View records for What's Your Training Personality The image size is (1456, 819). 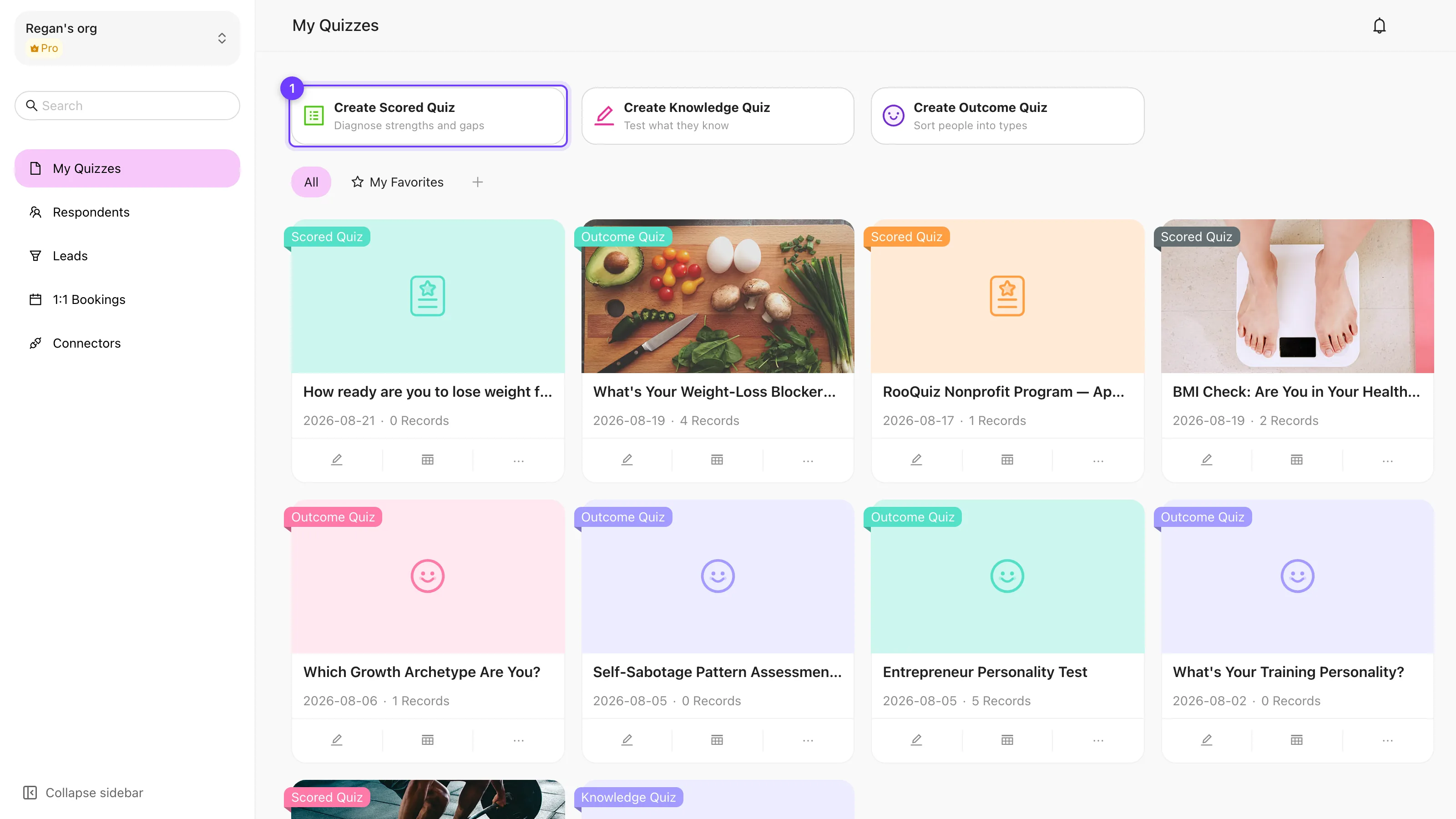point(1297,740)
